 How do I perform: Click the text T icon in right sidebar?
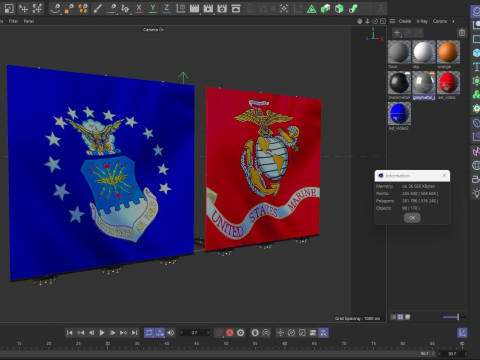click(x=476, y=67)
